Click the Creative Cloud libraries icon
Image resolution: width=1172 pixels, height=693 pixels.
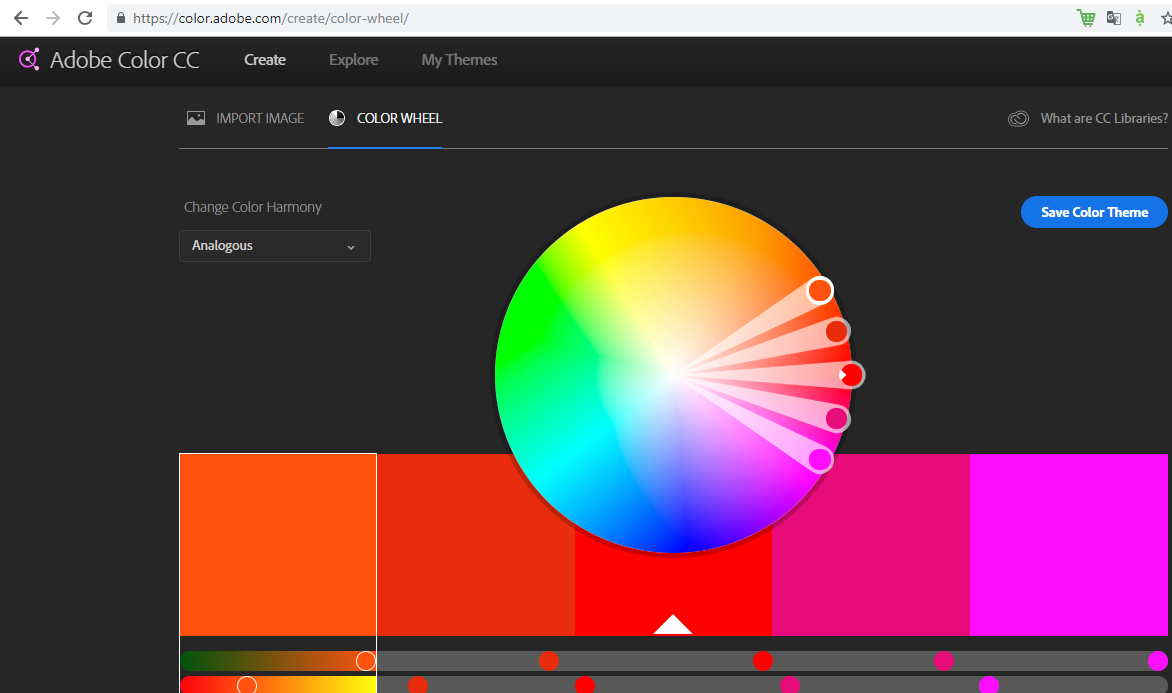click(1018, 119)
